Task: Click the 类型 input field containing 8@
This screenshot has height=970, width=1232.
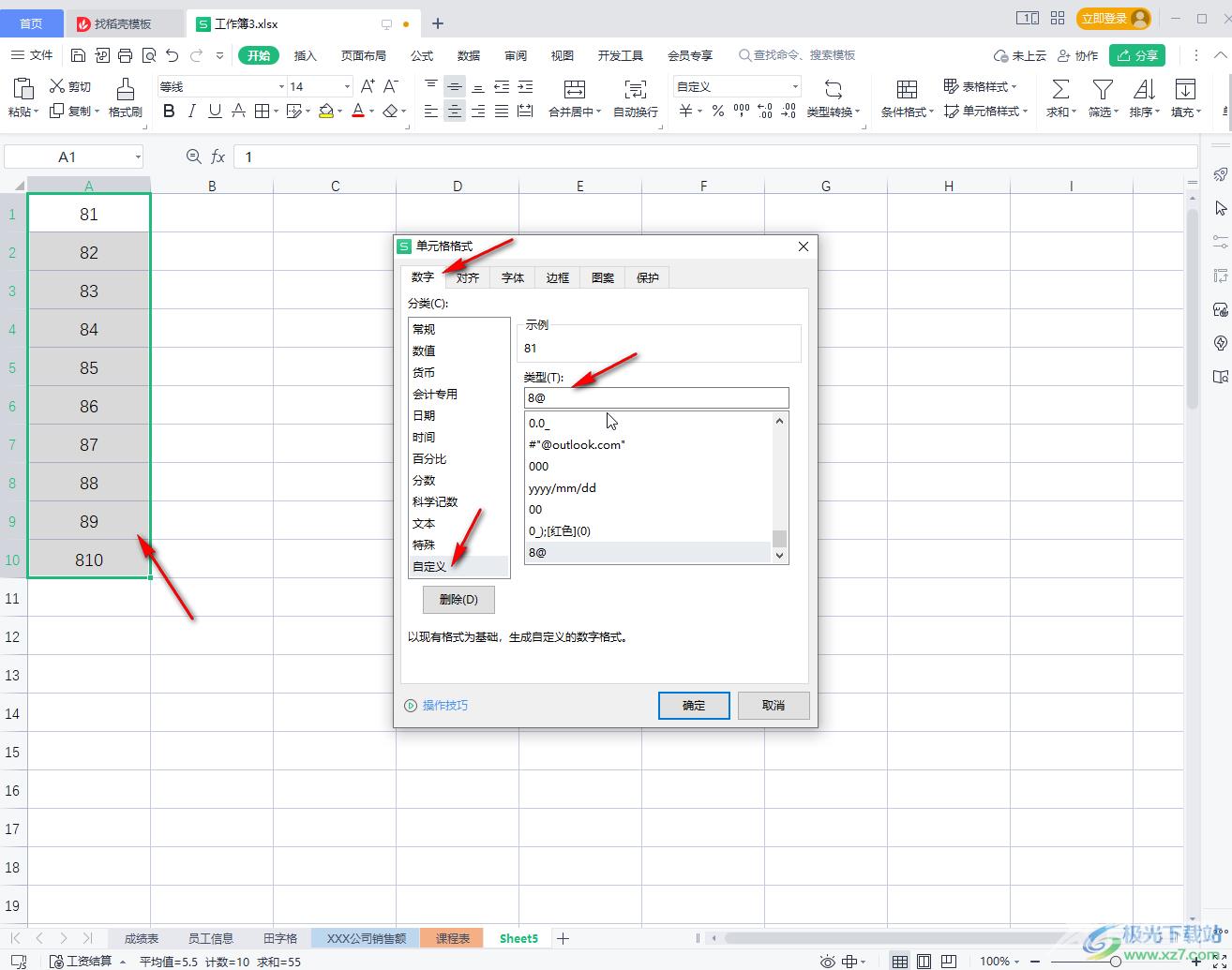Action: (x=656, y=397)
